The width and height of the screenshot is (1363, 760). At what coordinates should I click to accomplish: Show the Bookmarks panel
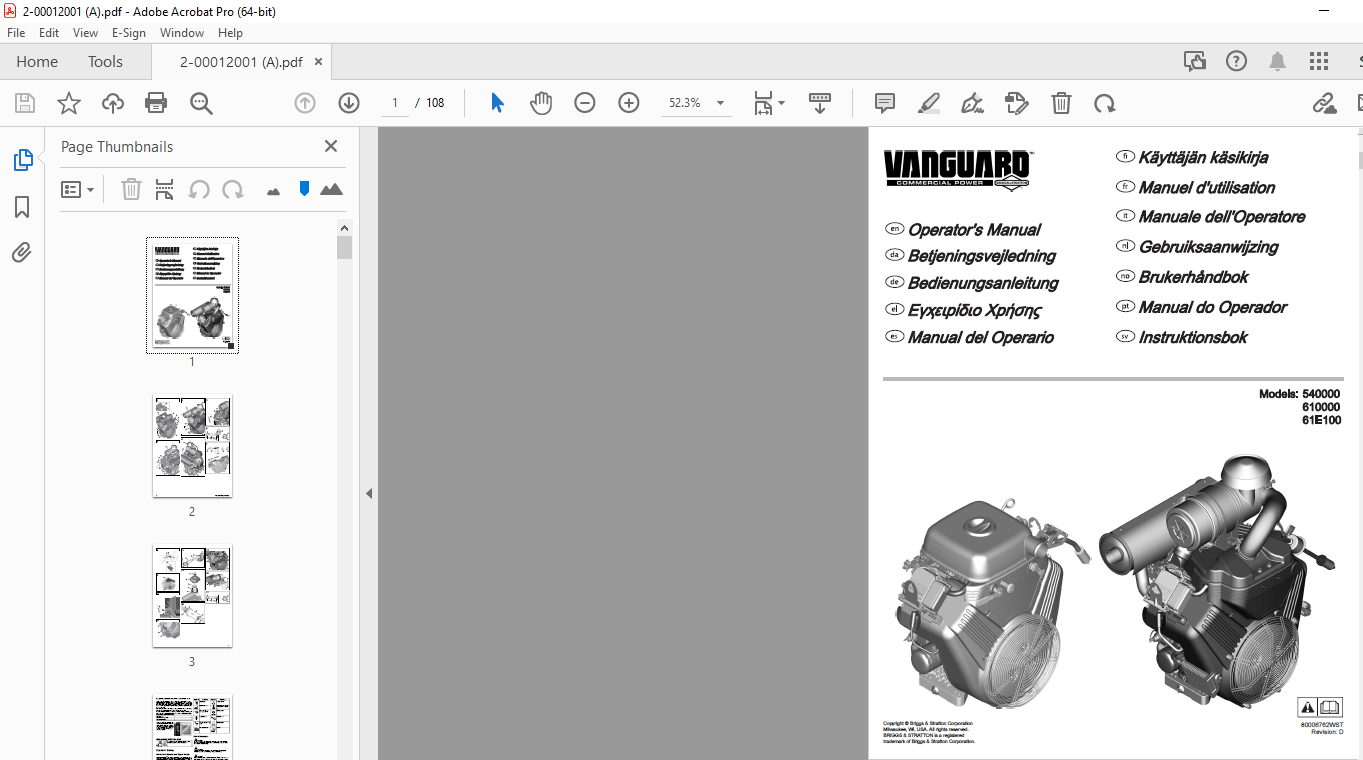click(x=22, y=207)
